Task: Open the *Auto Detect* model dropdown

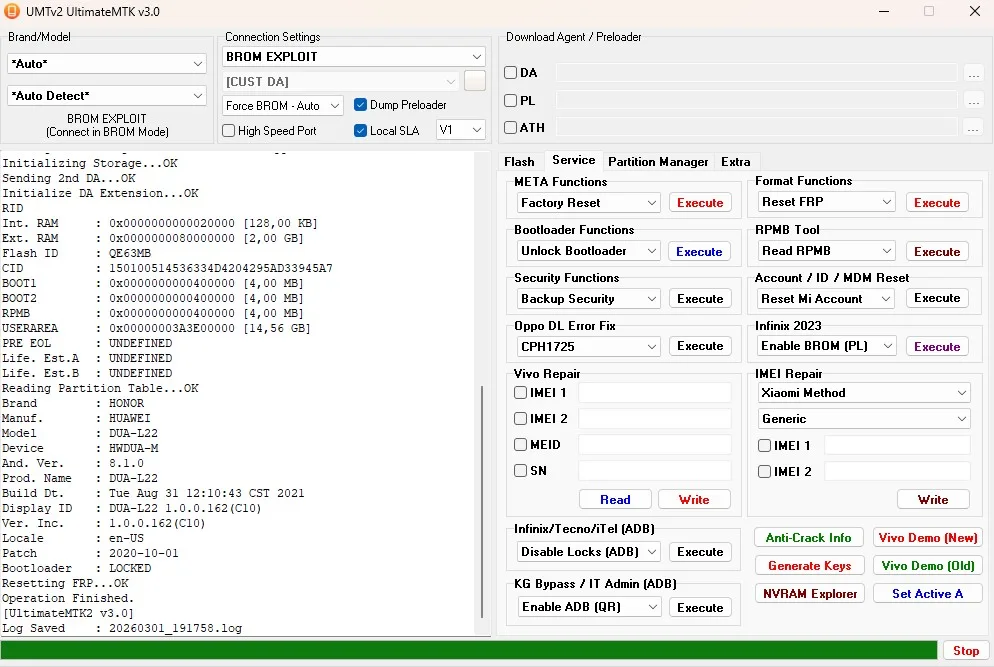Action: [106, 96]
